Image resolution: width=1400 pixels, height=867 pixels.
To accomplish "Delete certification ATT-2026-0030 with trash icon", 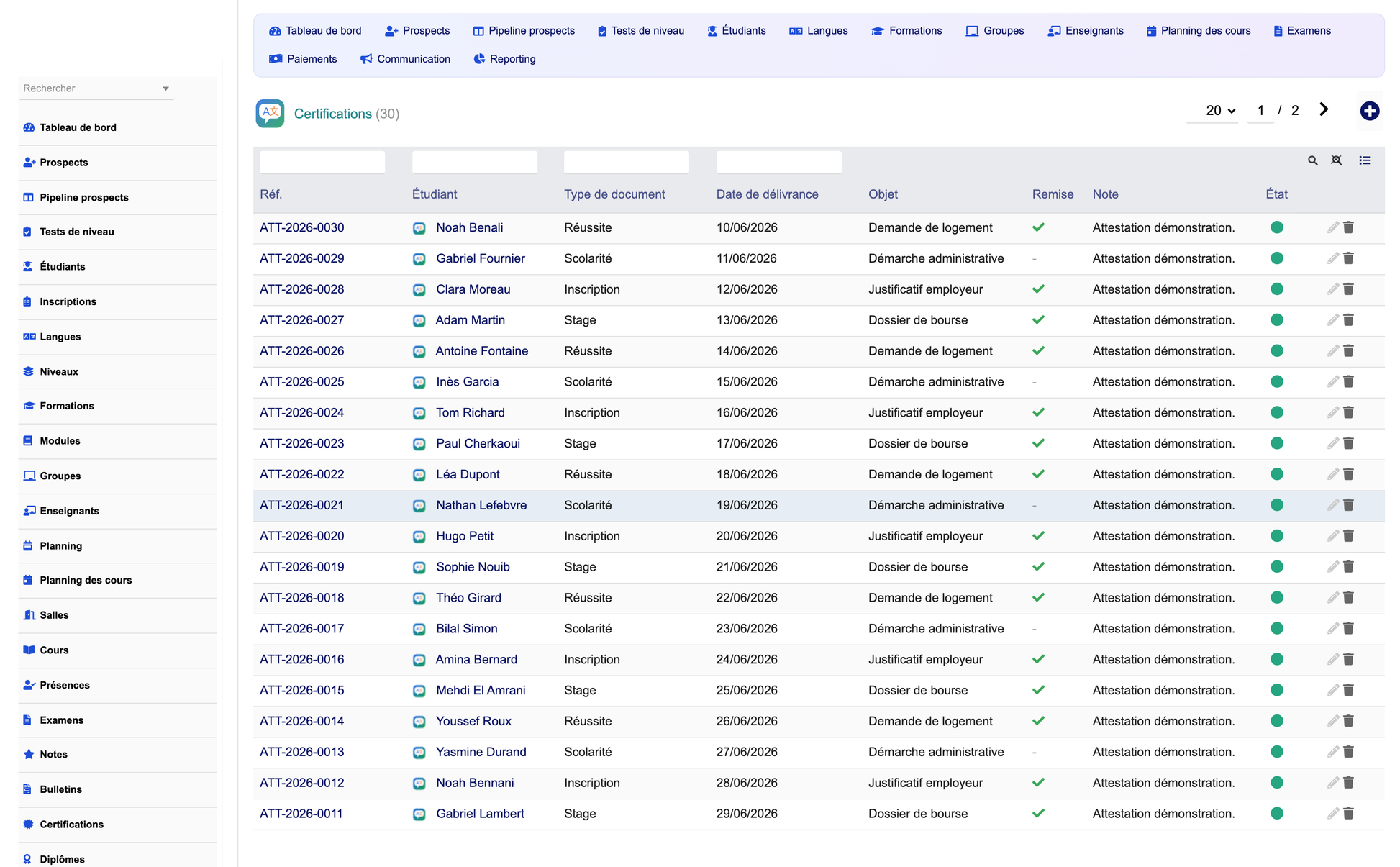I will (1349, 227).
